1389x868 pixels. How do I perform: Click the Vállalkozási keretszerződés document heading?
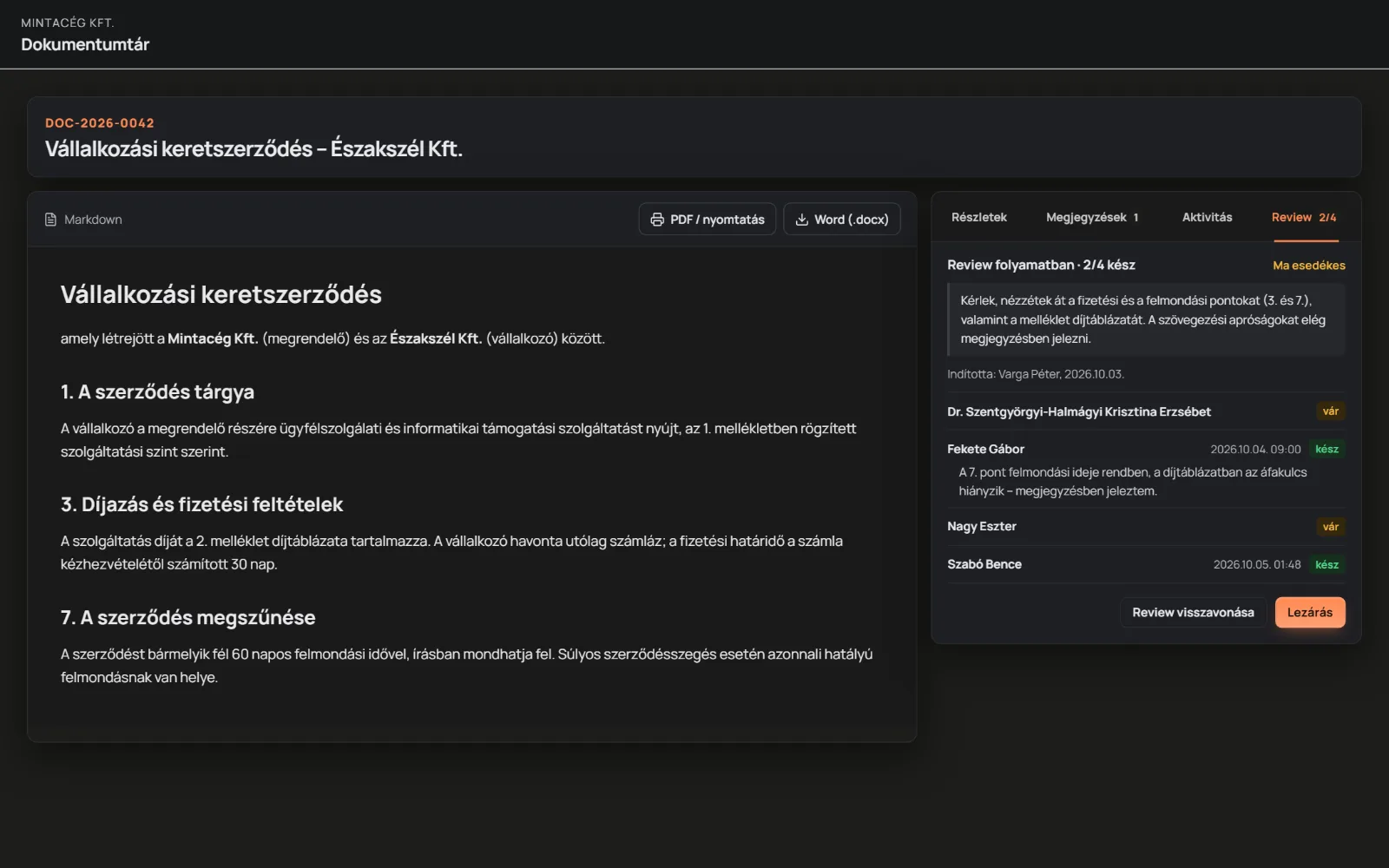221,294
